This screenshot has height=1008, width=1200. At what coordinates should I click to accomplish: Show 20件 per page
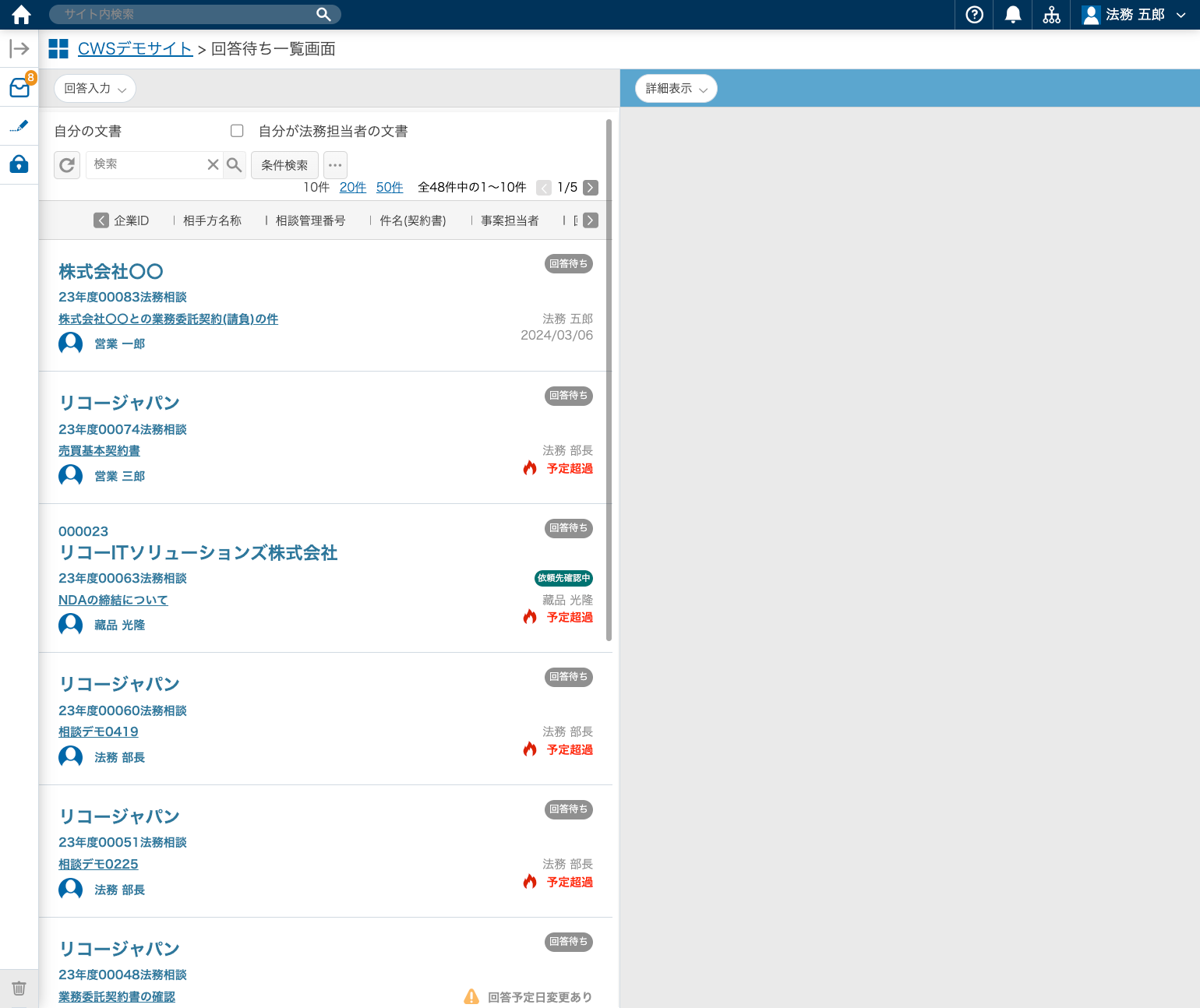click(x=352, y=188)
